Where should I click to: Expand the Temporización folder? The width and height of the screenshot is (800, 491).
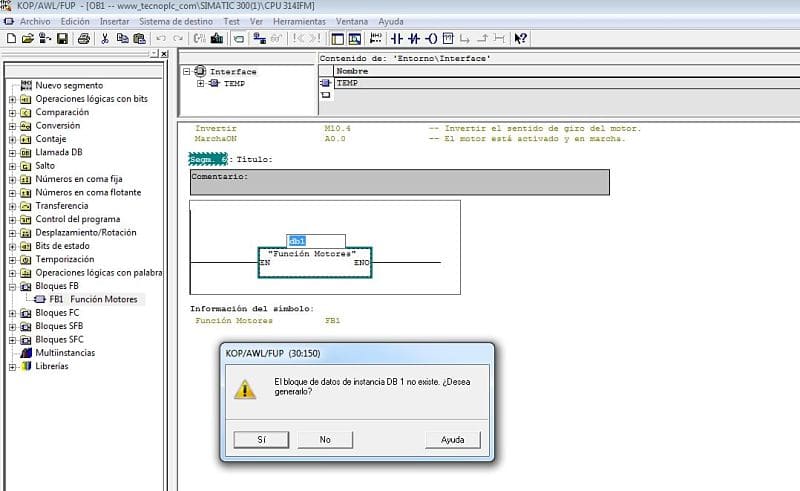12,260
